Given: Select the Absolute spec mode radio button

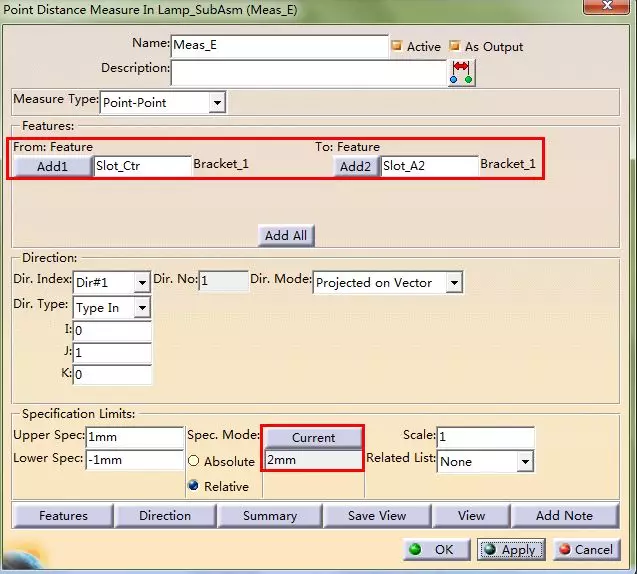Looking at the screenshot, I should point(194,462).
